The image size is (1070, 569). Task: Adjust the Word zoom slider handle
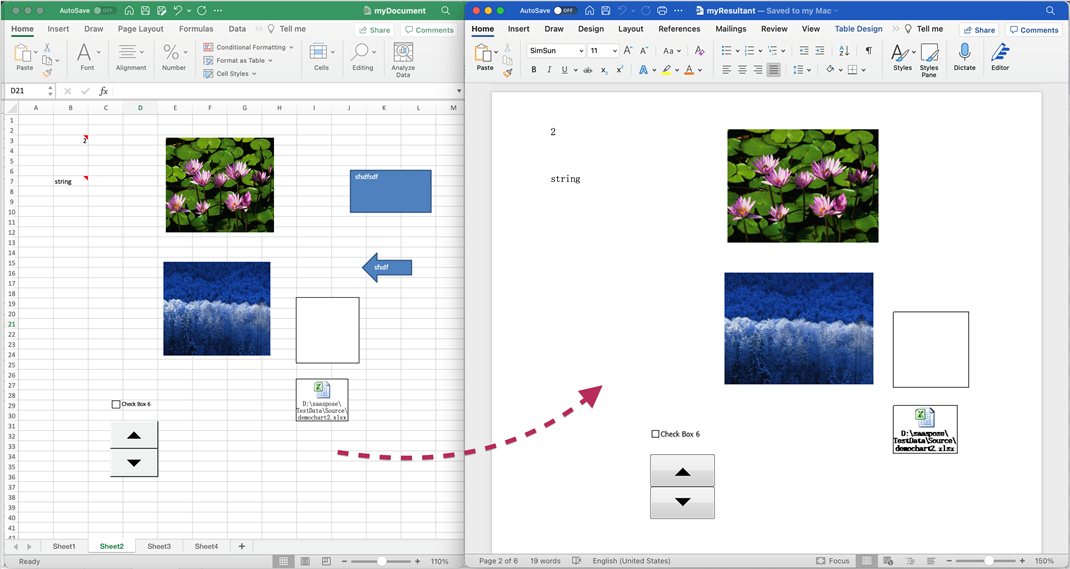point(989,561)
